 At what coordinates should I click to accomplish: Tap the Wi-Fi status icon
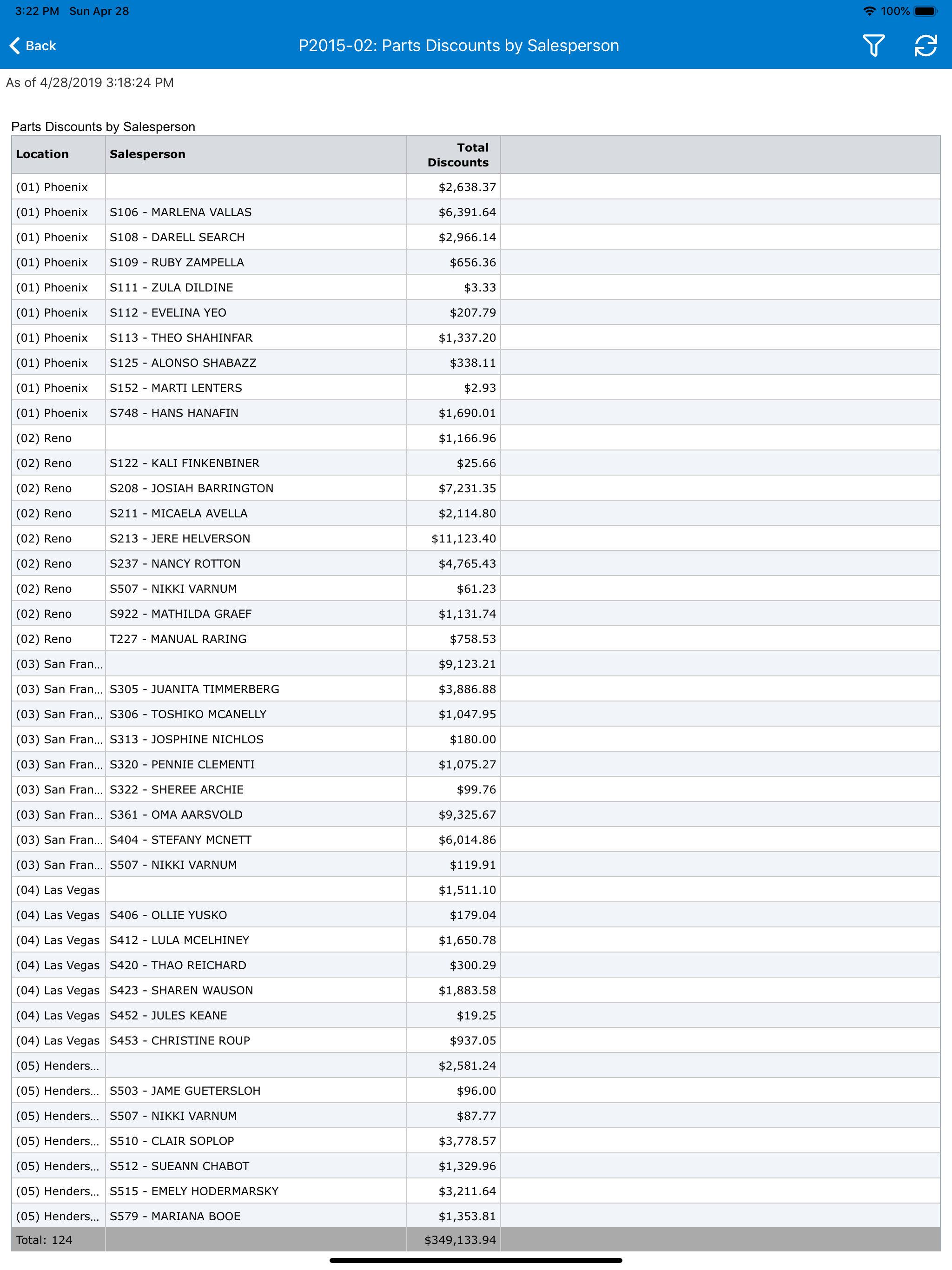(869, 11)
